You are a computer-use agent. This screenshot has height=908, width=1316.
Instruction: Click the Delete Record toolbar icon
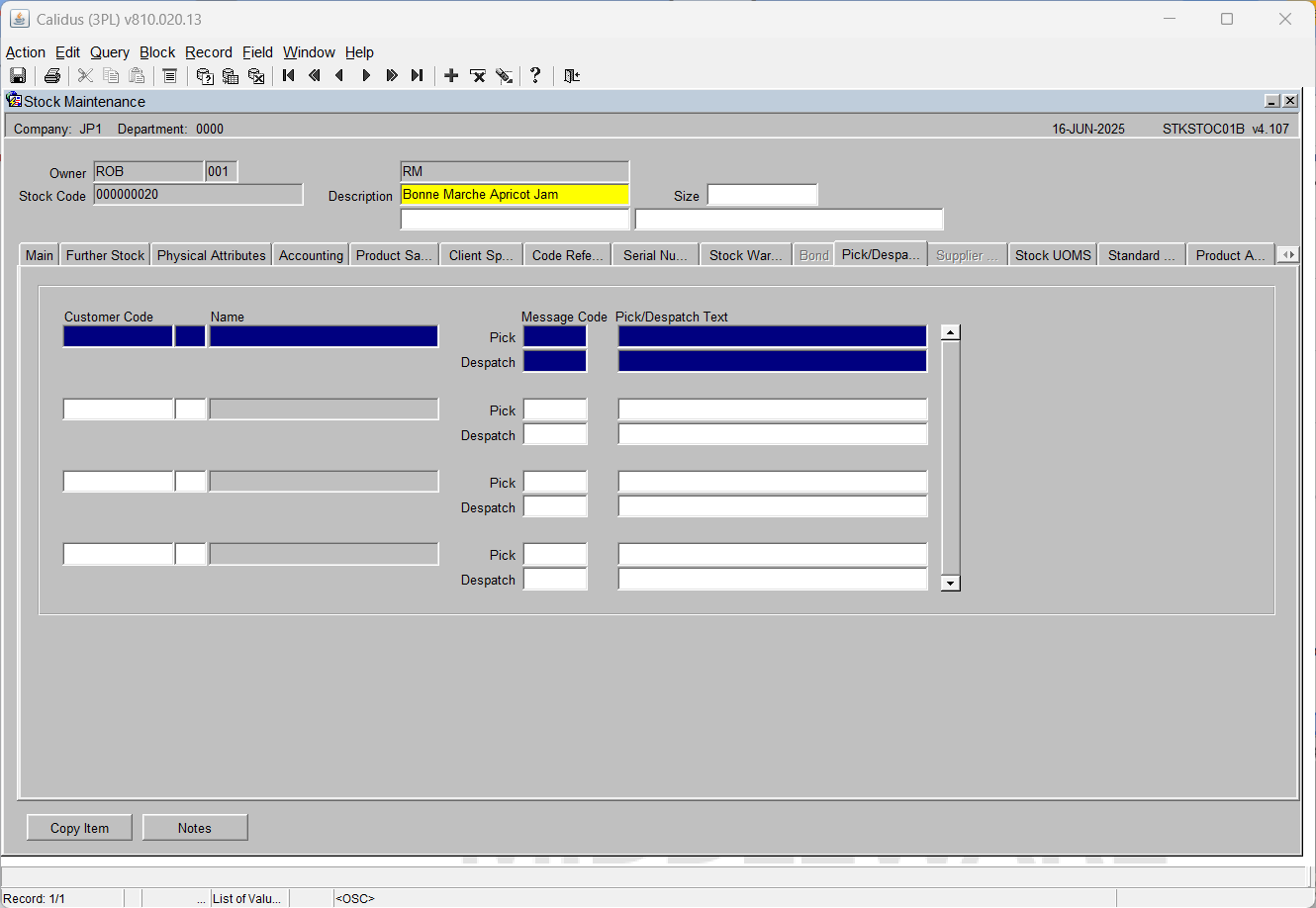478,76
